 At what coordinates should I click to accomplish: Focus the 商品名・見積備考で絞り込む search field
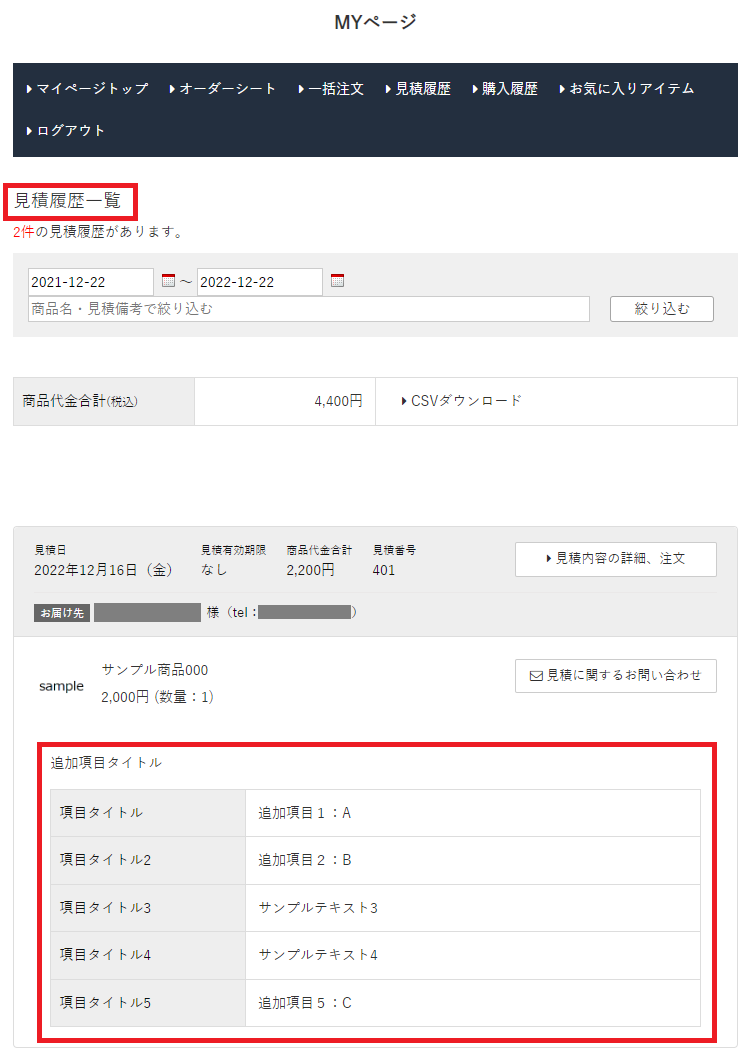[309, 309]
